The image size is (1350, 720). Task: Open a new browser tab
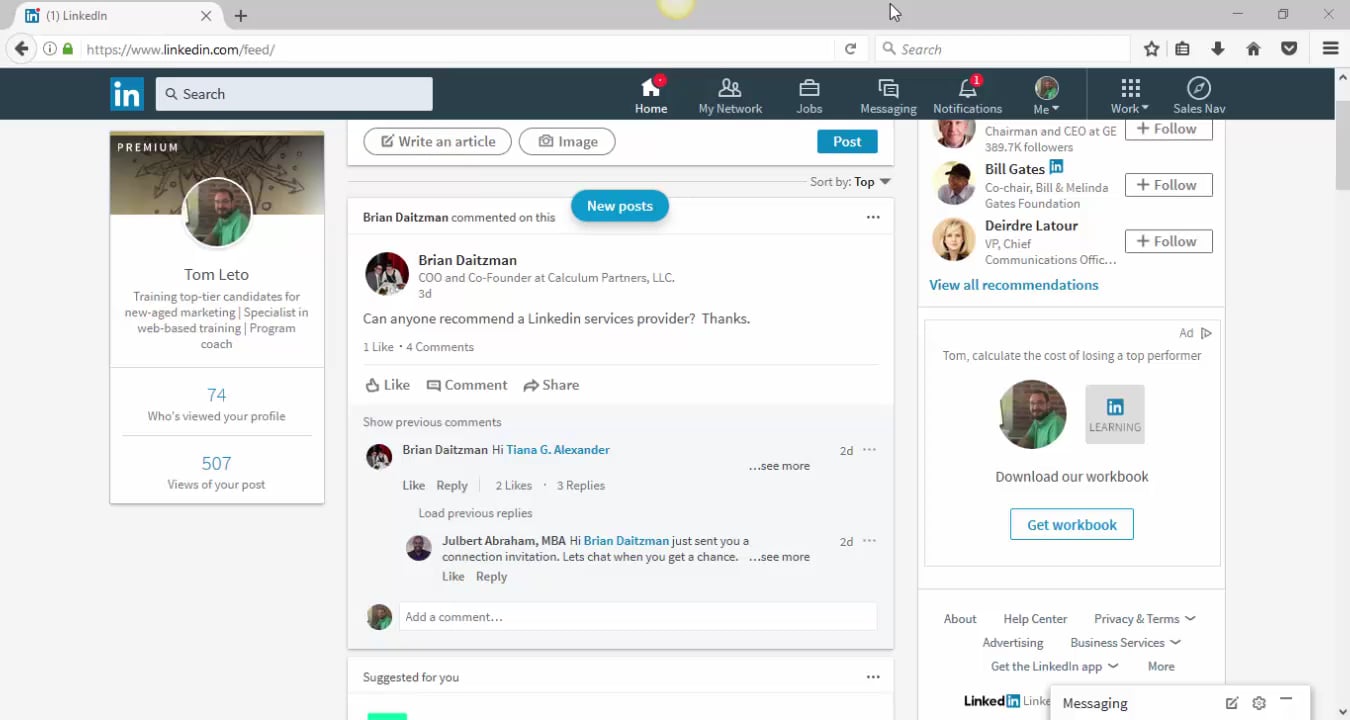coord(241,15)
